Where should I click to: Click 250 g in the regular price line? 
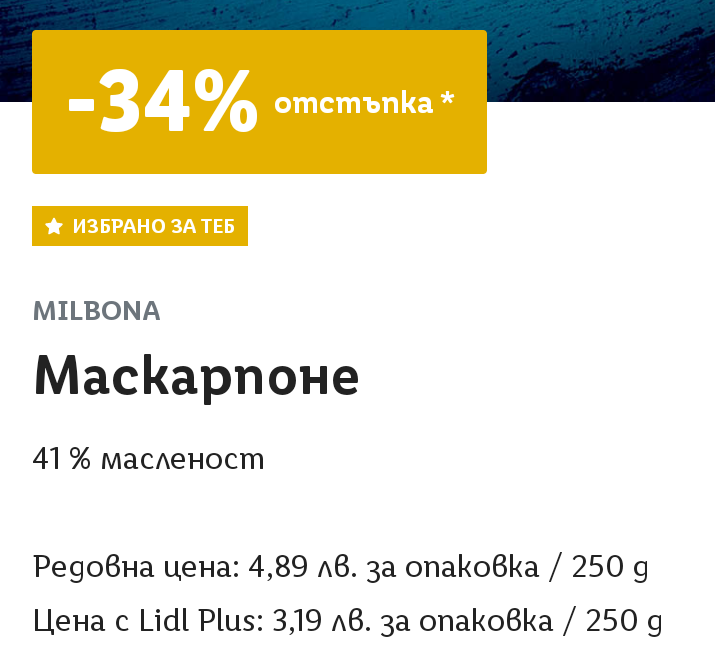[x=609, y=568]
